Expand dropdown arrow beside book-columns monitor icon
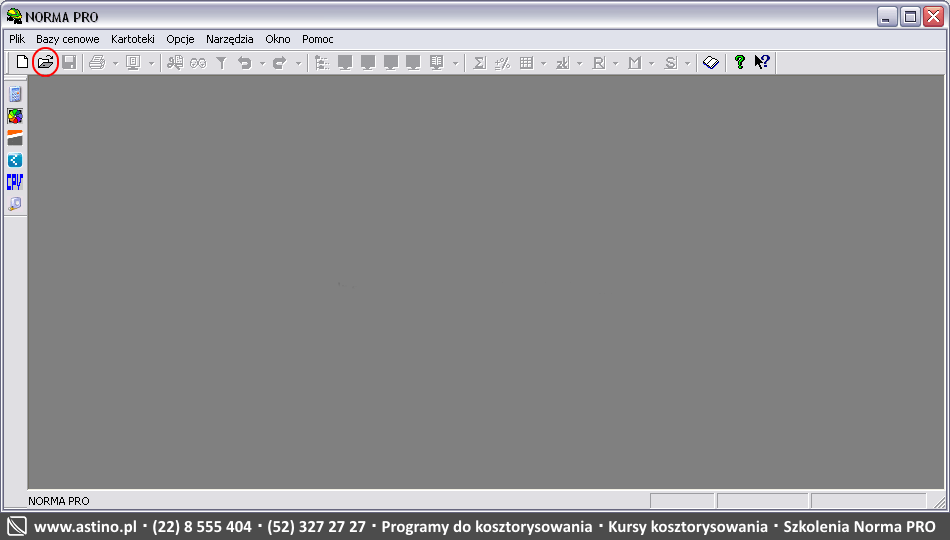The image size is (950, 540). point(455,63)
